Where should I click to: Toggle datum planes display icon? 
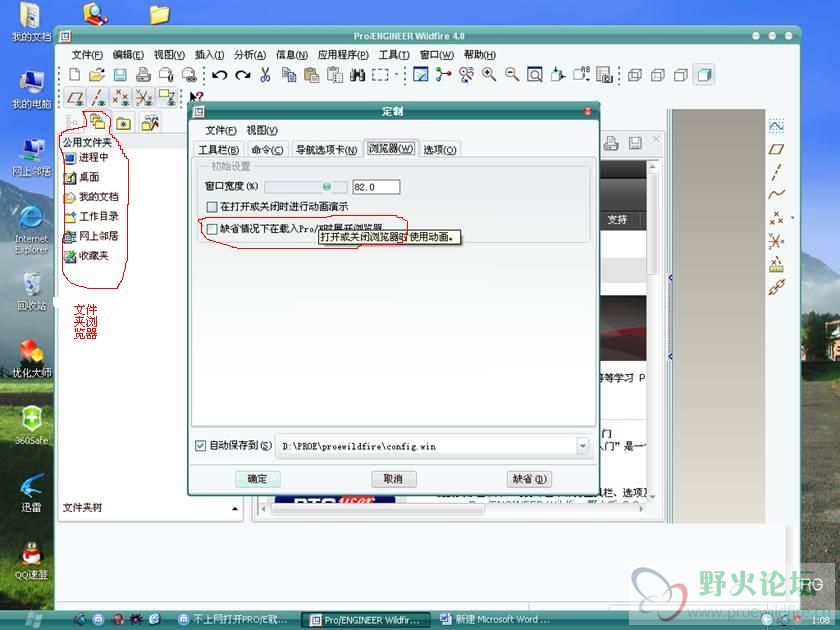point(74,98)
